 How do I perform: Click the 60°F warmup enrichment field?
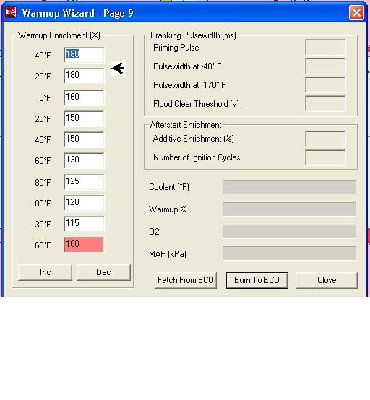(x=84, y=161)
